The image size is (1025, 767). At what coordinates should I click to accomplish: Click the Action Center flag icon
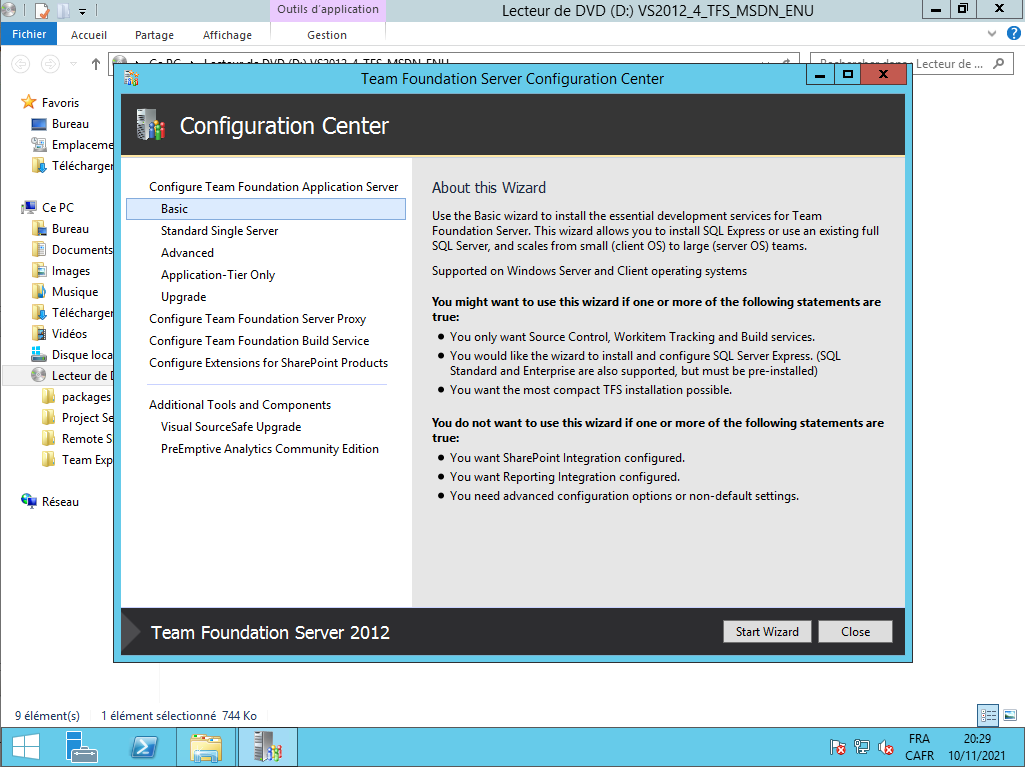[x=838, y=747]
